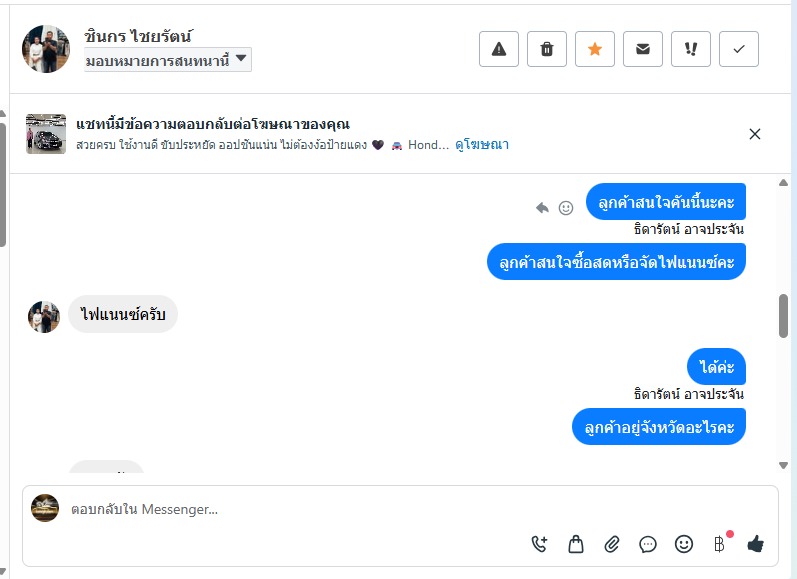
Task: Click the phone call request icon
Action: tap(540, 544)
